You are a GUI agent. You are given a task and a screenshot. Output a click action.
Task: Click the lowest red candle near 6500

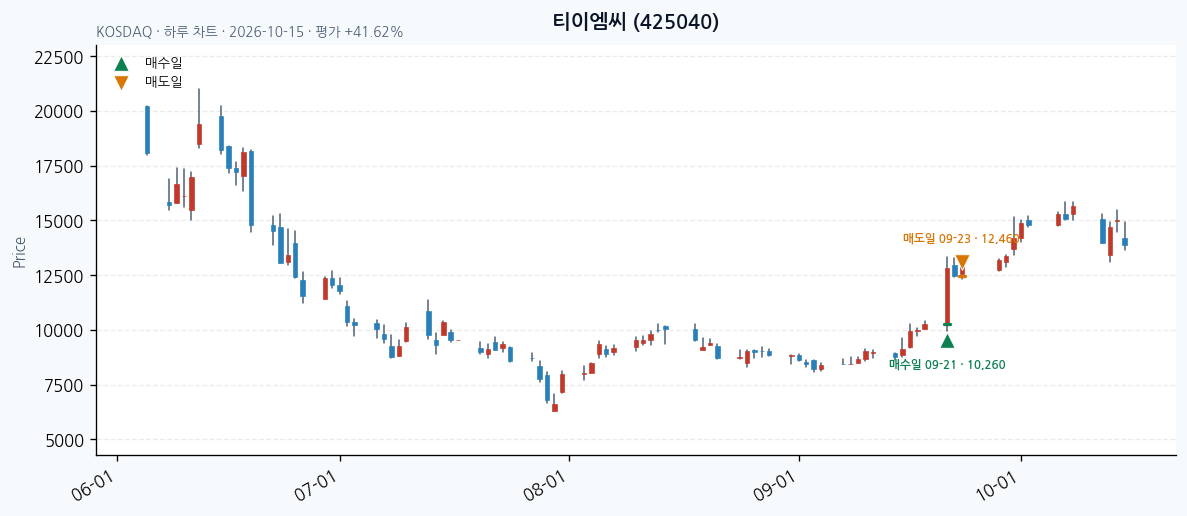point(555,408)
